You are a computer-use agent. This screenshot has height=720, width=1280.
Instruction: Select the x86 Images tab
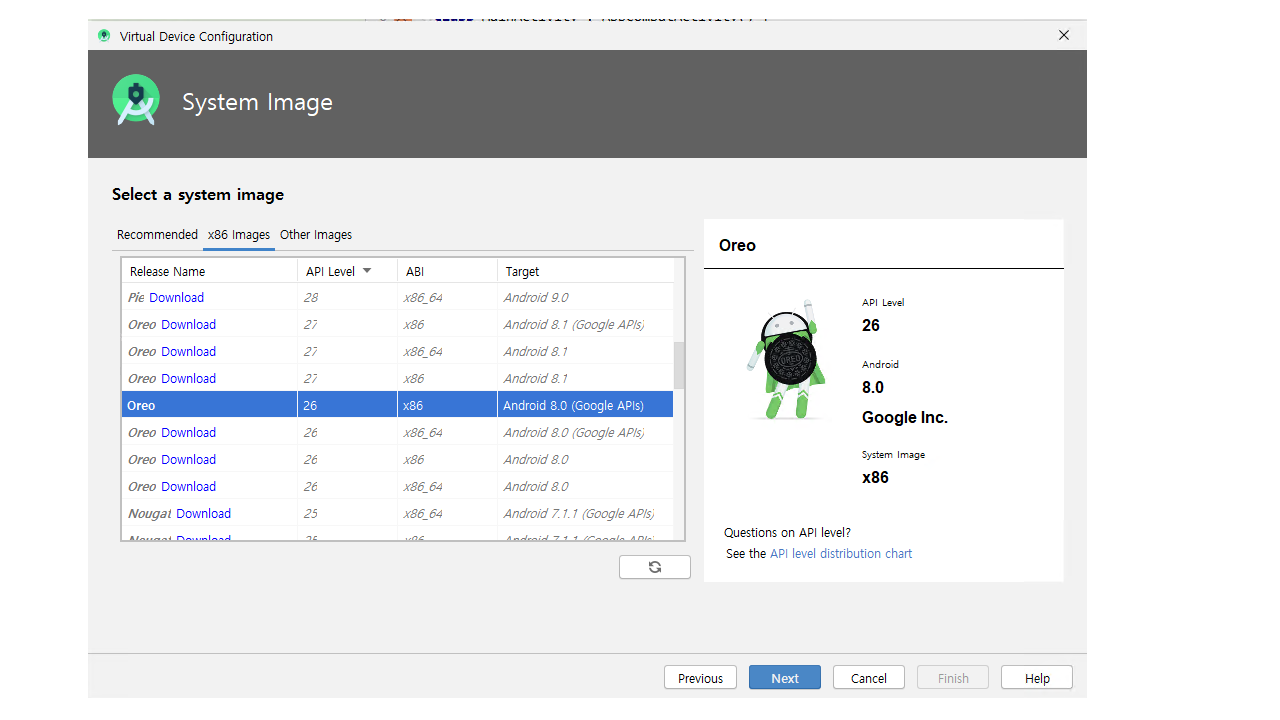(239, 235)
